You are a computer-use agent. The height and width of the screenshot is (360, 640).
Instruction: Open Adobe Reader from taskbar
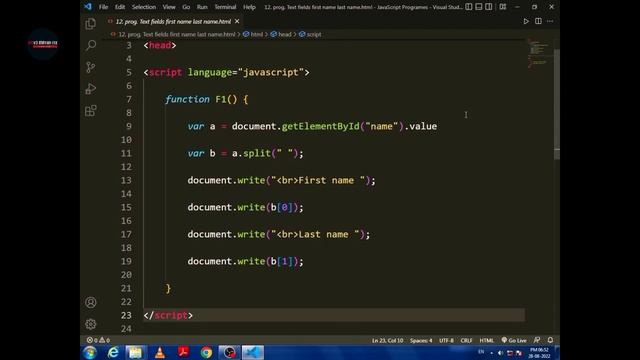coord(184,352)
